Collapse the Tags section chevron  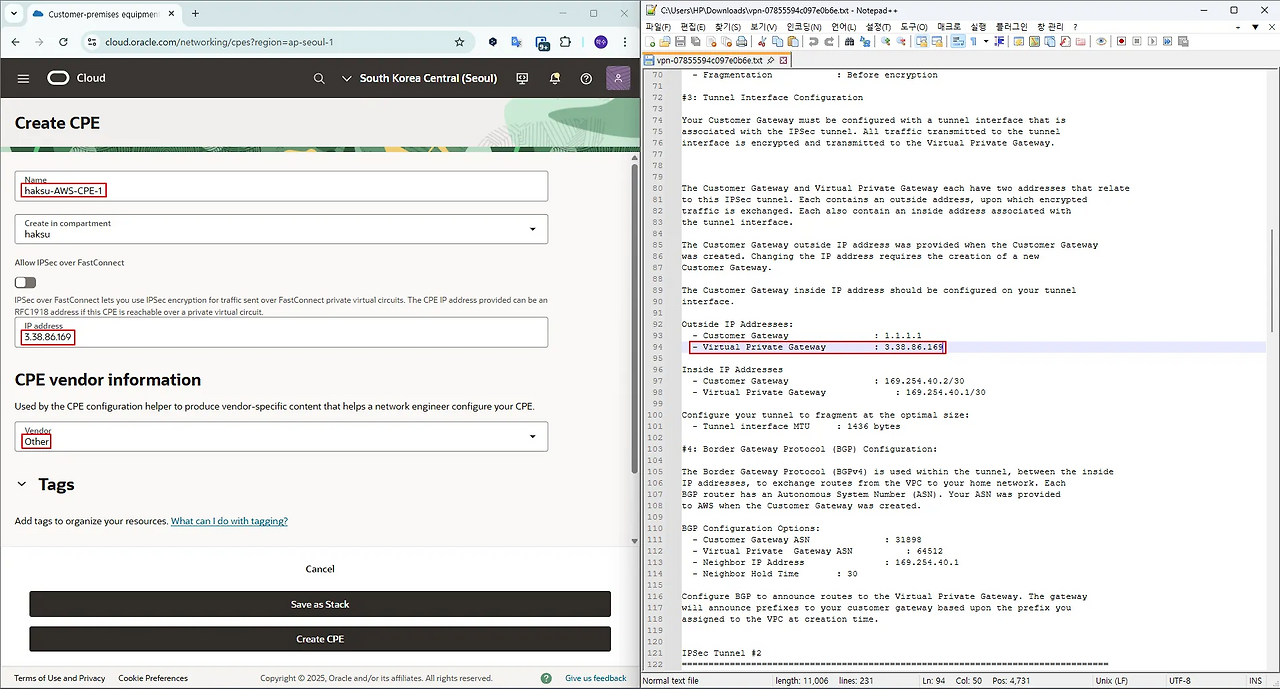click(x=22, y=484)
